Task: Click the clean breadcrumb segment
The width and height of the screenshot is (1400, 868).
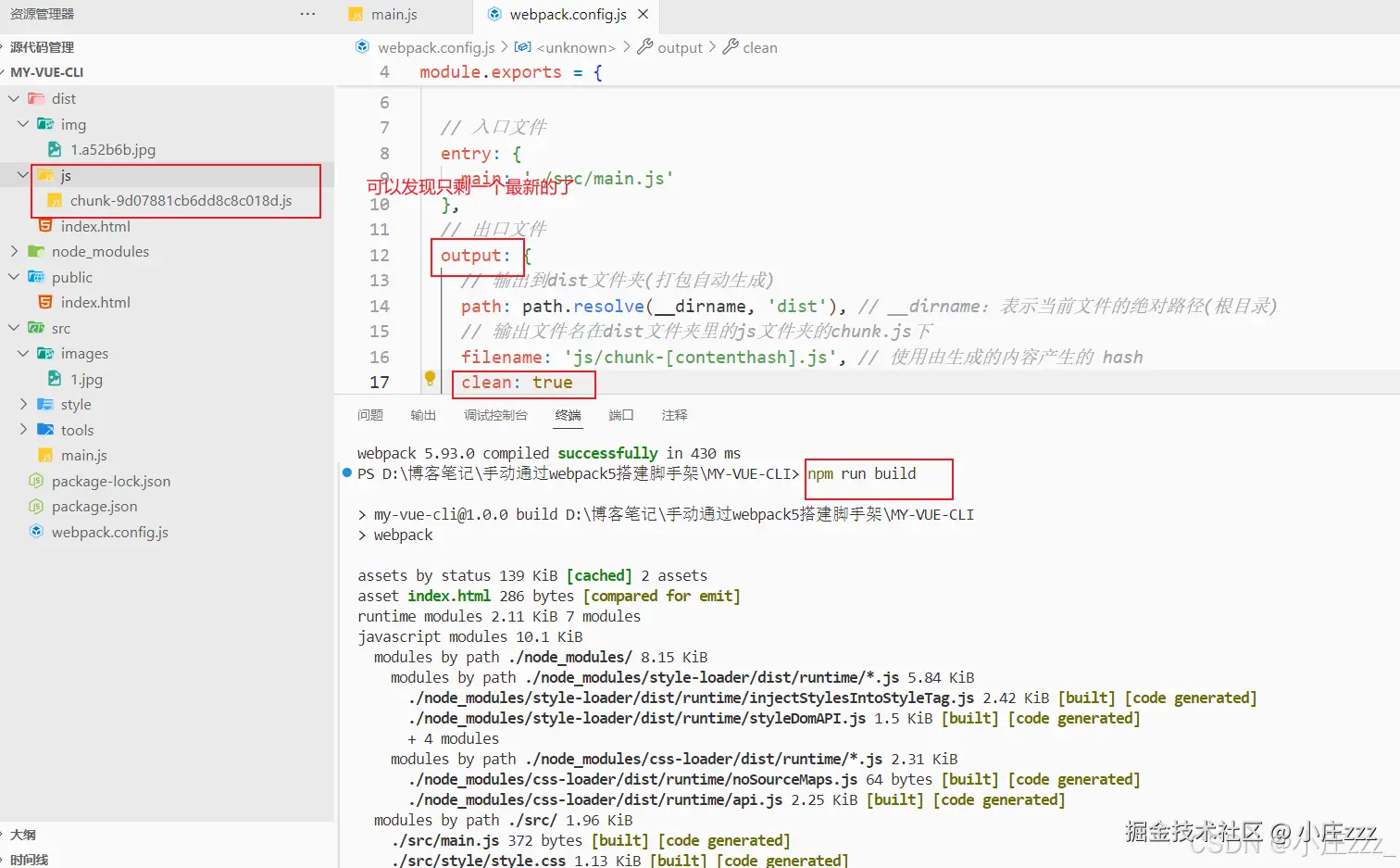Action: pos(759,47)
